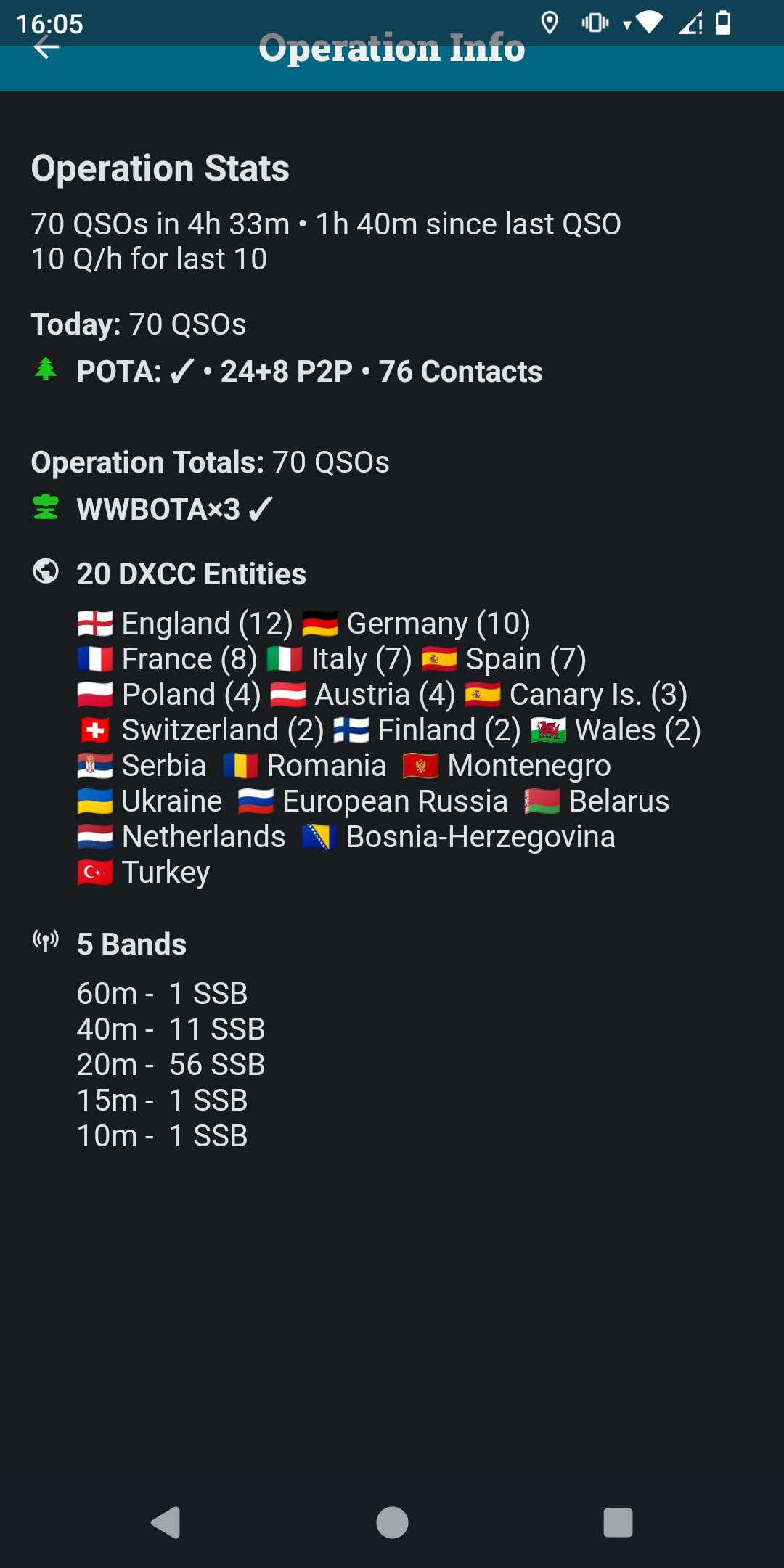Tap the DXCC globe icon
784x1568 pixels.
(x=46, y=572)
